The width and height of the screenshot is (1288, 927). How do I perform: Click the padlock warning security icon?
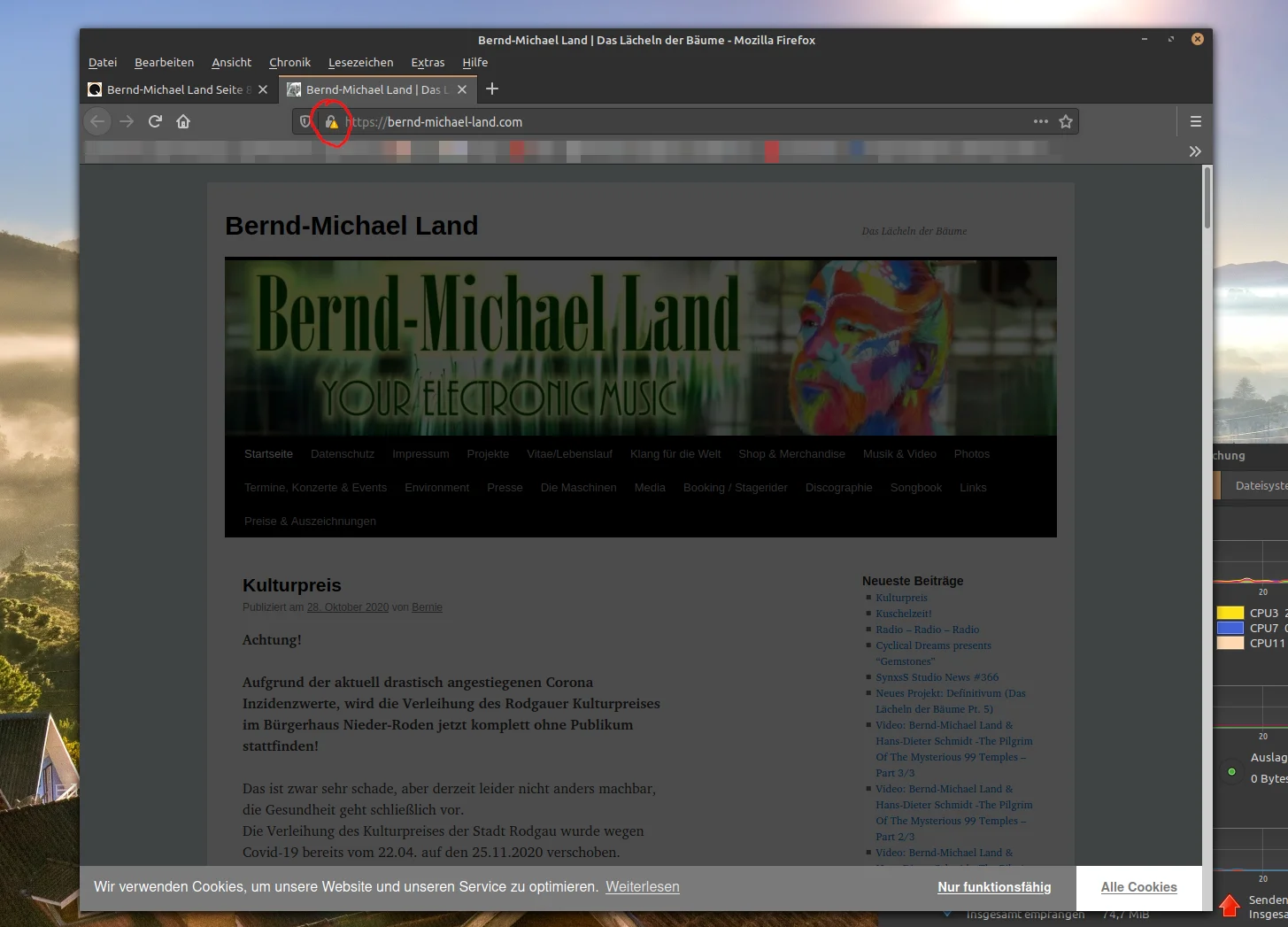click(332, 122)
